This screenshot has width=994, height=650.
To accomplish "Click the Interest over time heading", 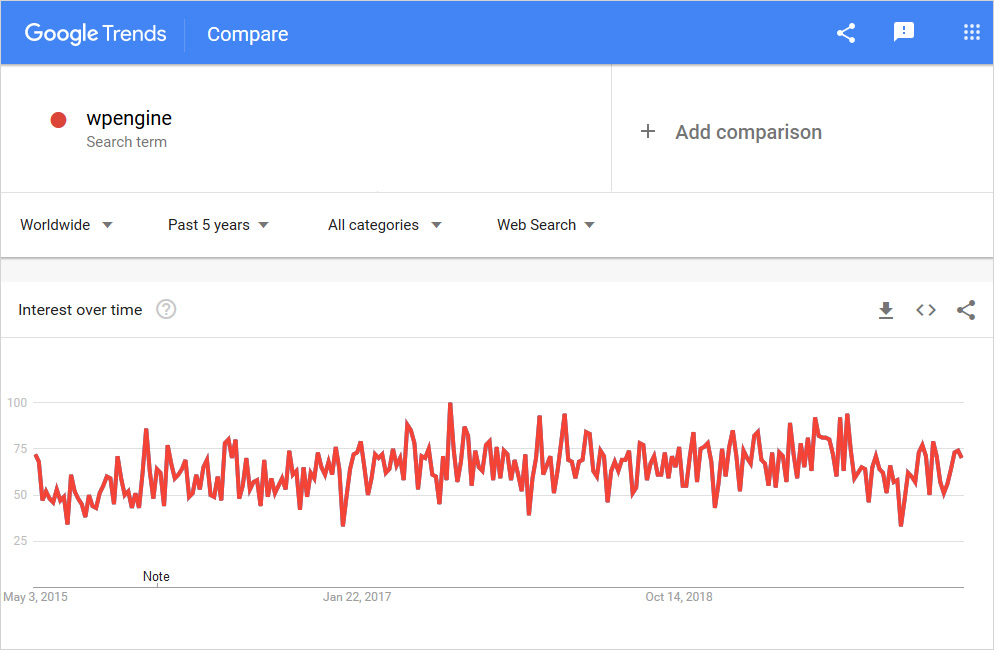I will pyautogui.click(x=80, y=310).
